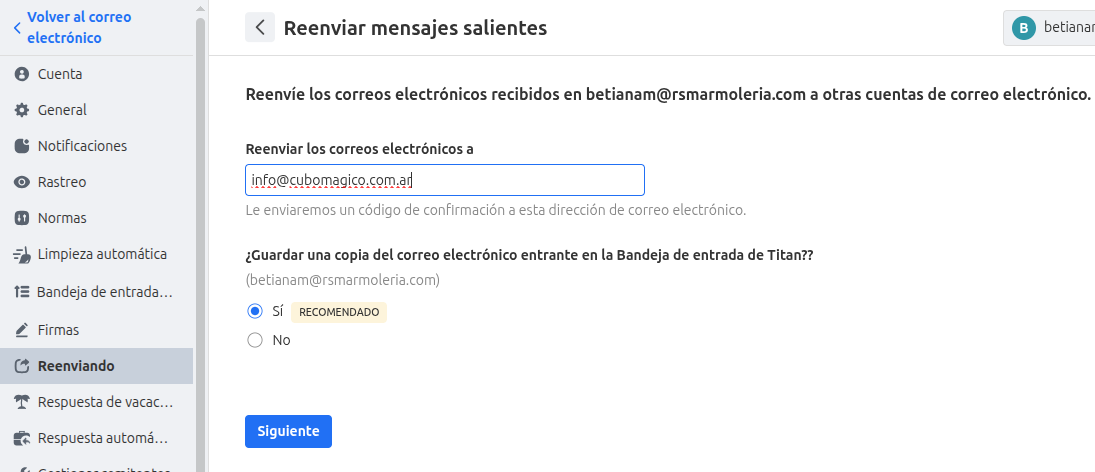Open the Respuesta automática settings item
1095x472 pixels.
(x=102, y=438)
